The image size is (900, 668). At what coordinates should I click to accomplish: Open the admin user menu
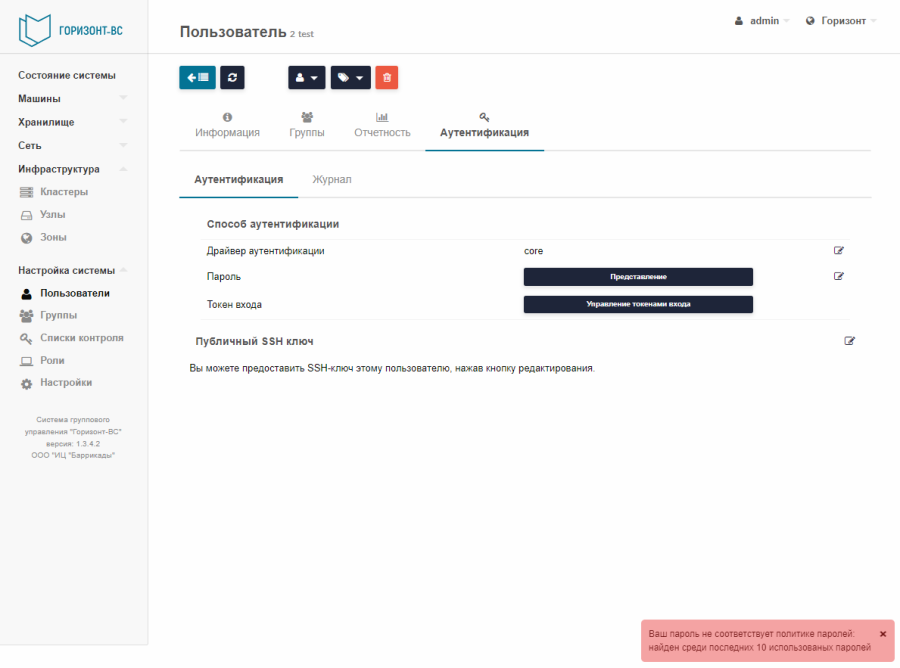pyautogui.click(x=762, y=21)
